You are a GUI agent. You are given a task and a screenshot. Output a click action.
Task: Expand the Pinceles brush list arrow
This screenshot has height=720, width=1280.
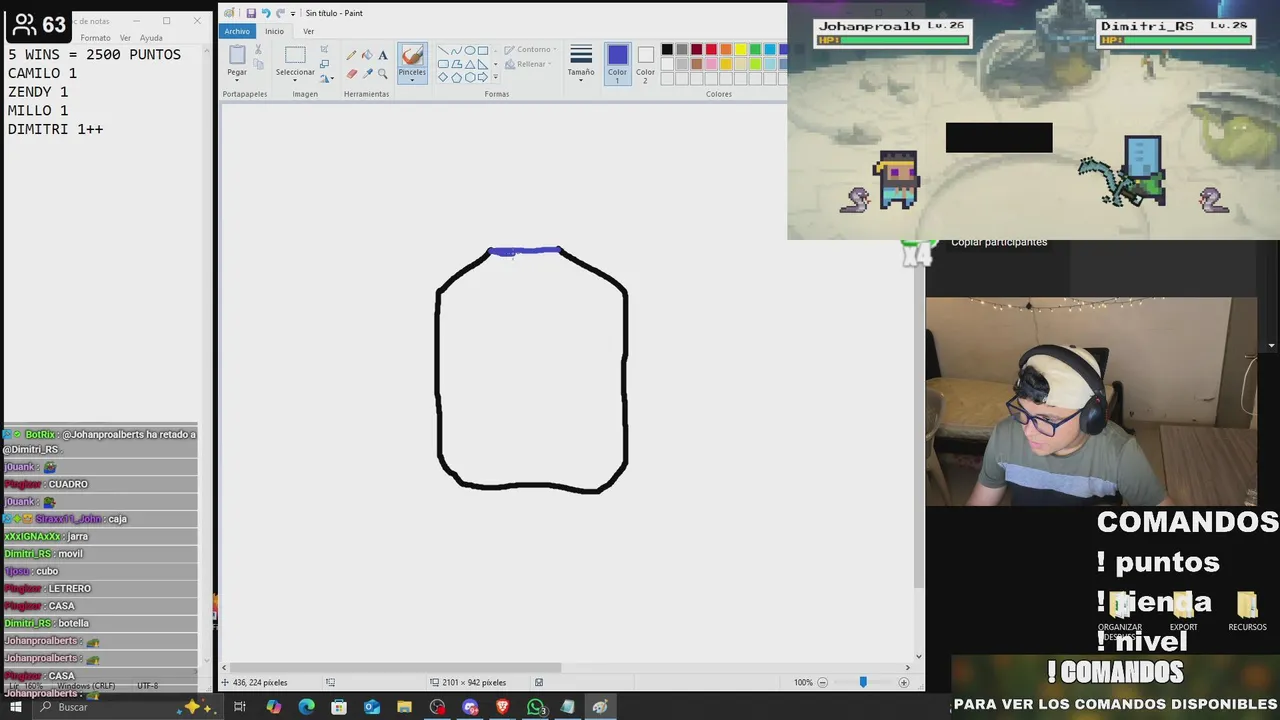pos(412,80)
